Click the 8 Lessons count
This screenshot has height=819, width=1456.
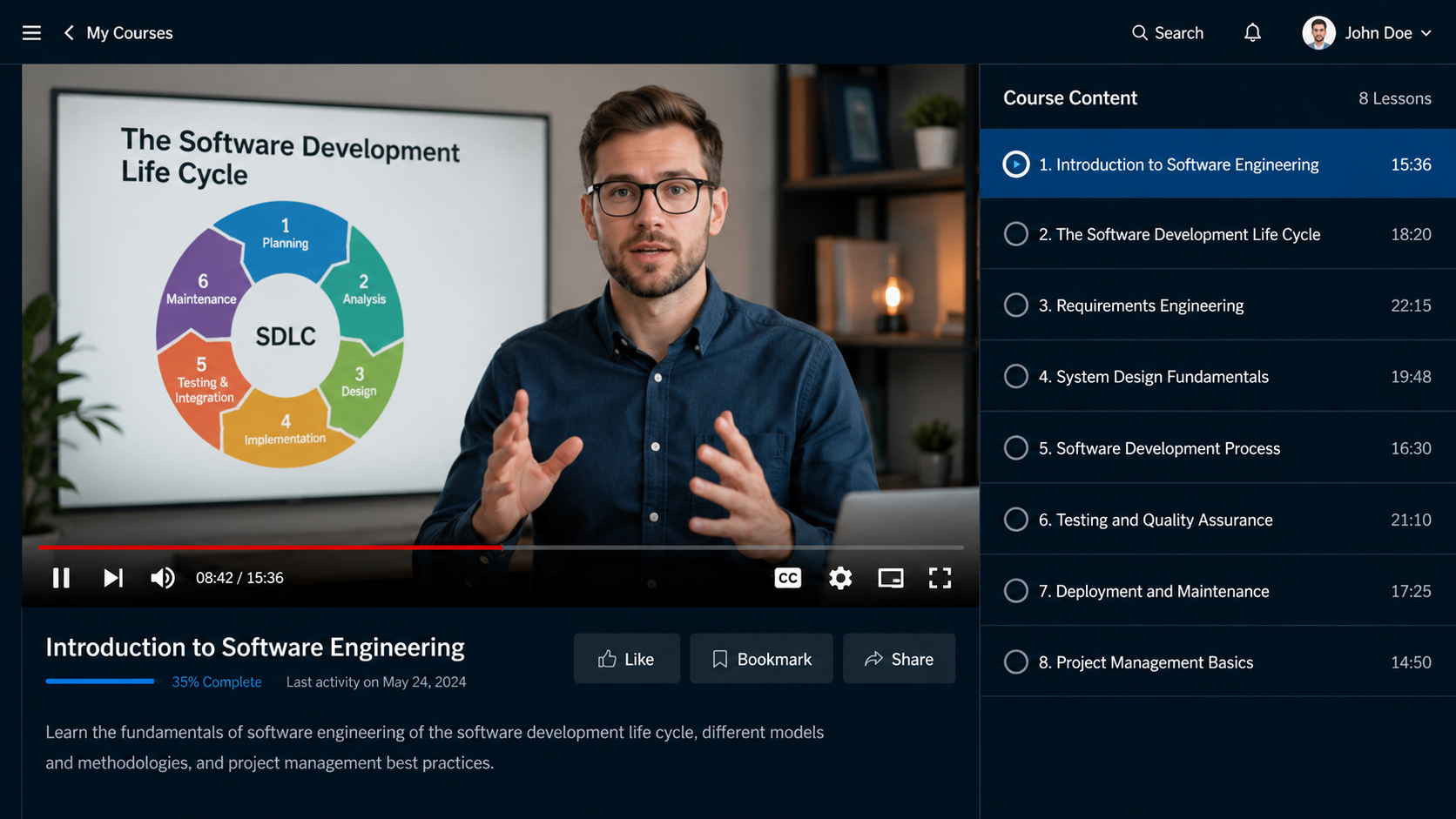pyautogui.click(x=1395, y=99)
